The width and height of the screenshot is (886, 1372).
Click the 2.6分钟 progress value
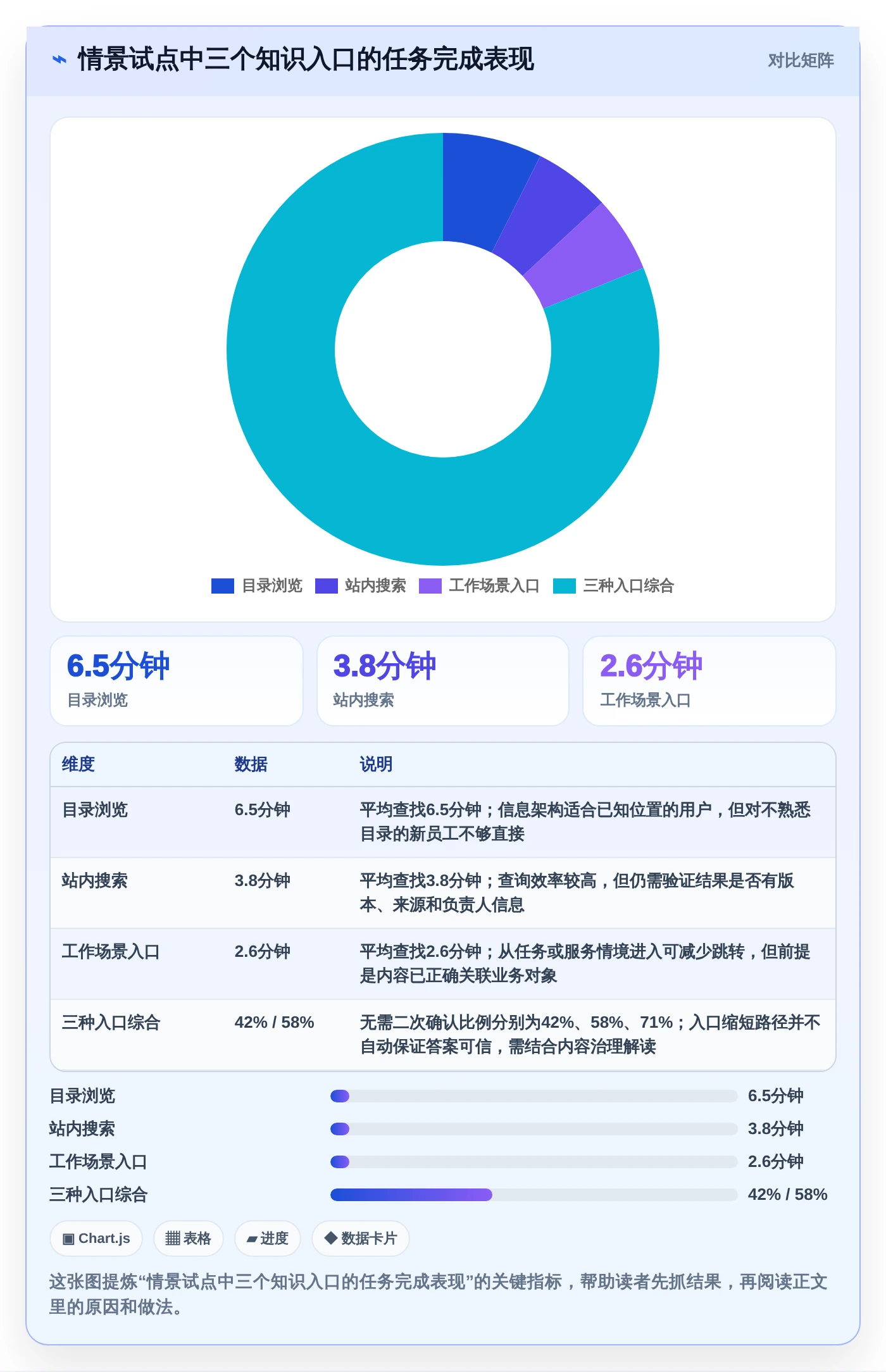775,1162
